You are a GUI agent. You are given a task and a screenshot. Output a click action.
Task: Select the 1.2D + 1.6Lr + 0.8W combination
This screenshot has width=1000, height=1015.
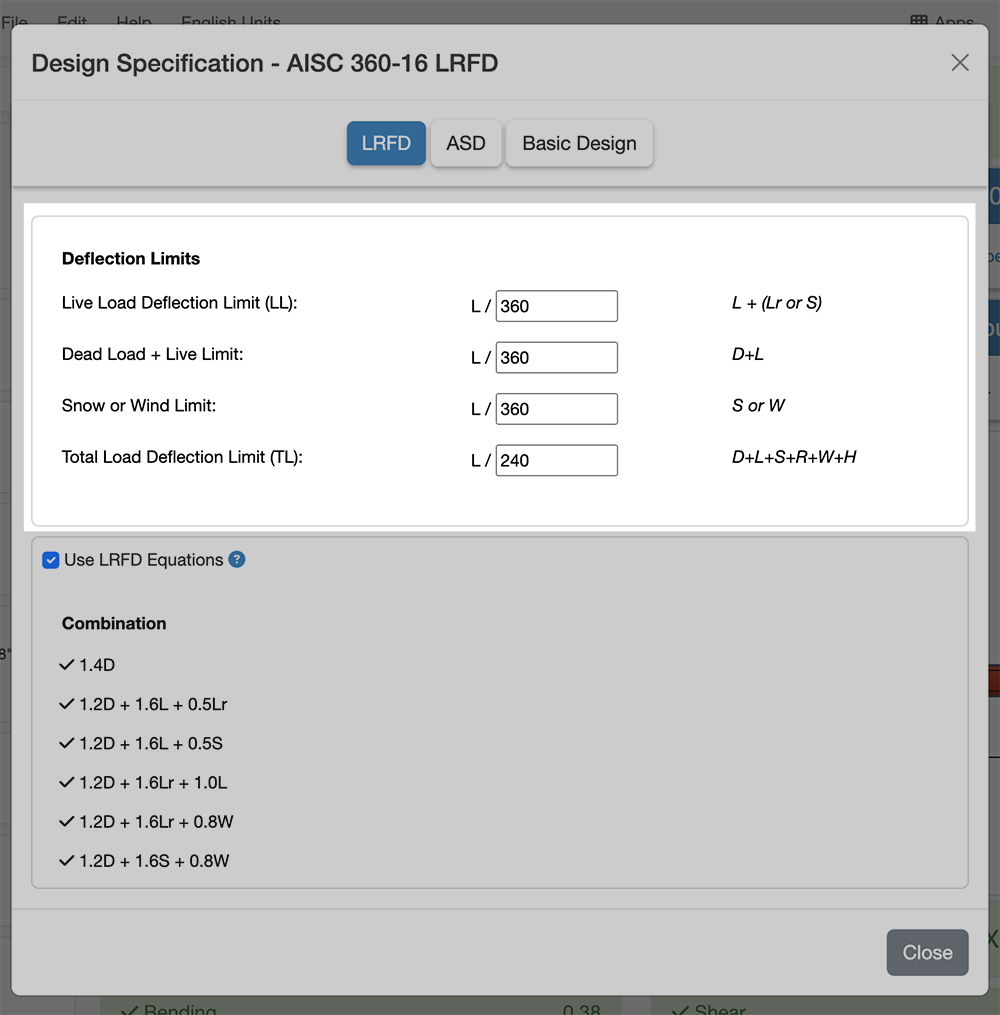tap(146, 821)
